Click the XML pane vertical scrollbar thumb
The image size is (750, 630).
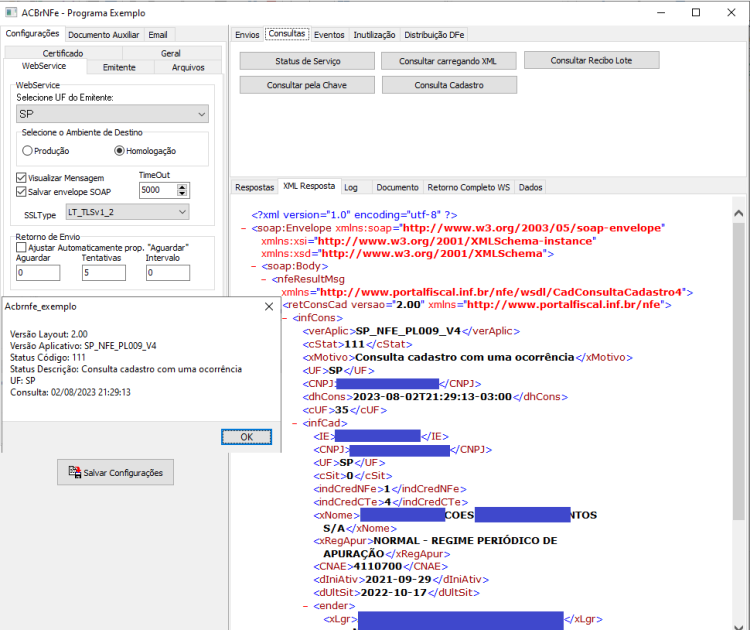click(x=739, y=371)
